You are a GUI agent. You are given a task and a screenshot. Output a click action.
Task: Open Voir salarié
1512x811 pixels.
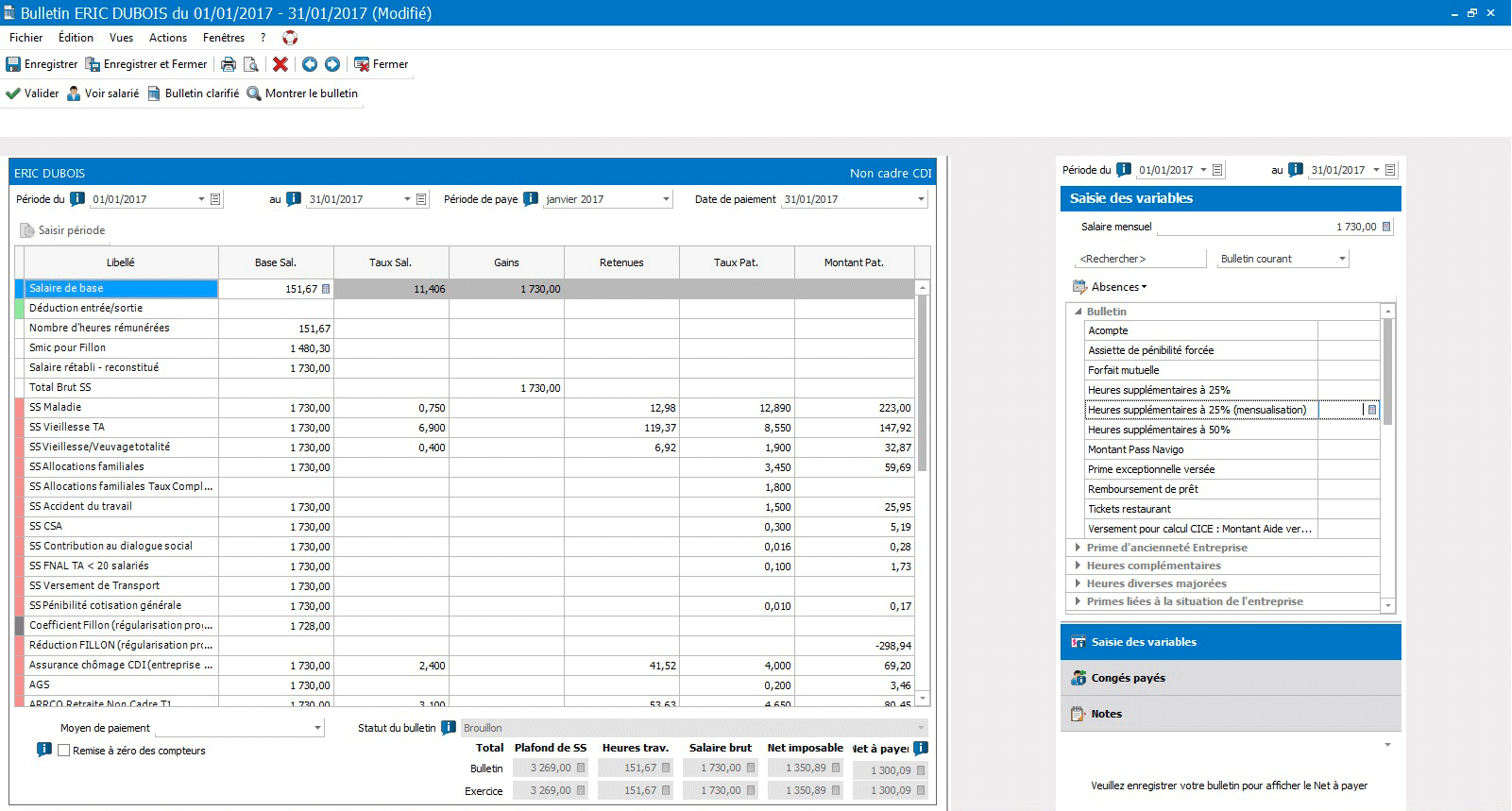[103, 93]
